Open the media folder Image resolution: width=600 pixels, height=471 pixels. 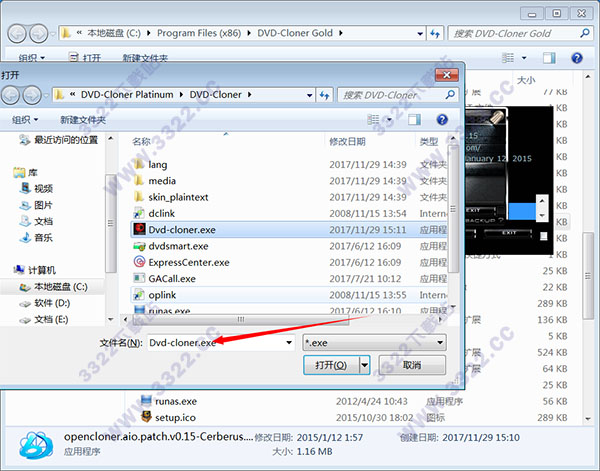pyautogui.click(x=162, y=181)
